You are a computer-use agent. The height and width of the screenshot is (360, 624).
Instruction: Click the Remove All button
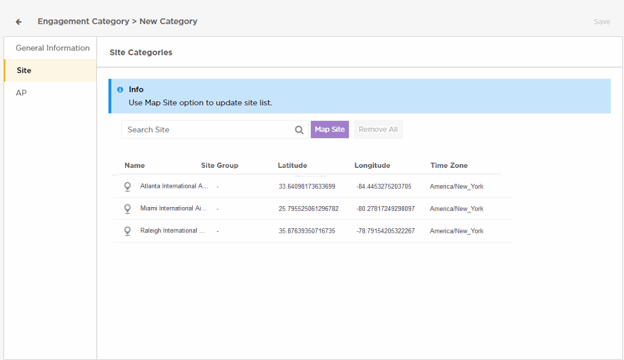coord(378,130)
